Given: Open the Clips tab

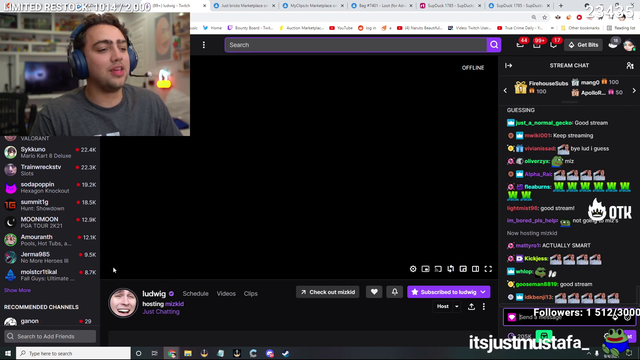Looking at the screenshot, I should (251, 293).
